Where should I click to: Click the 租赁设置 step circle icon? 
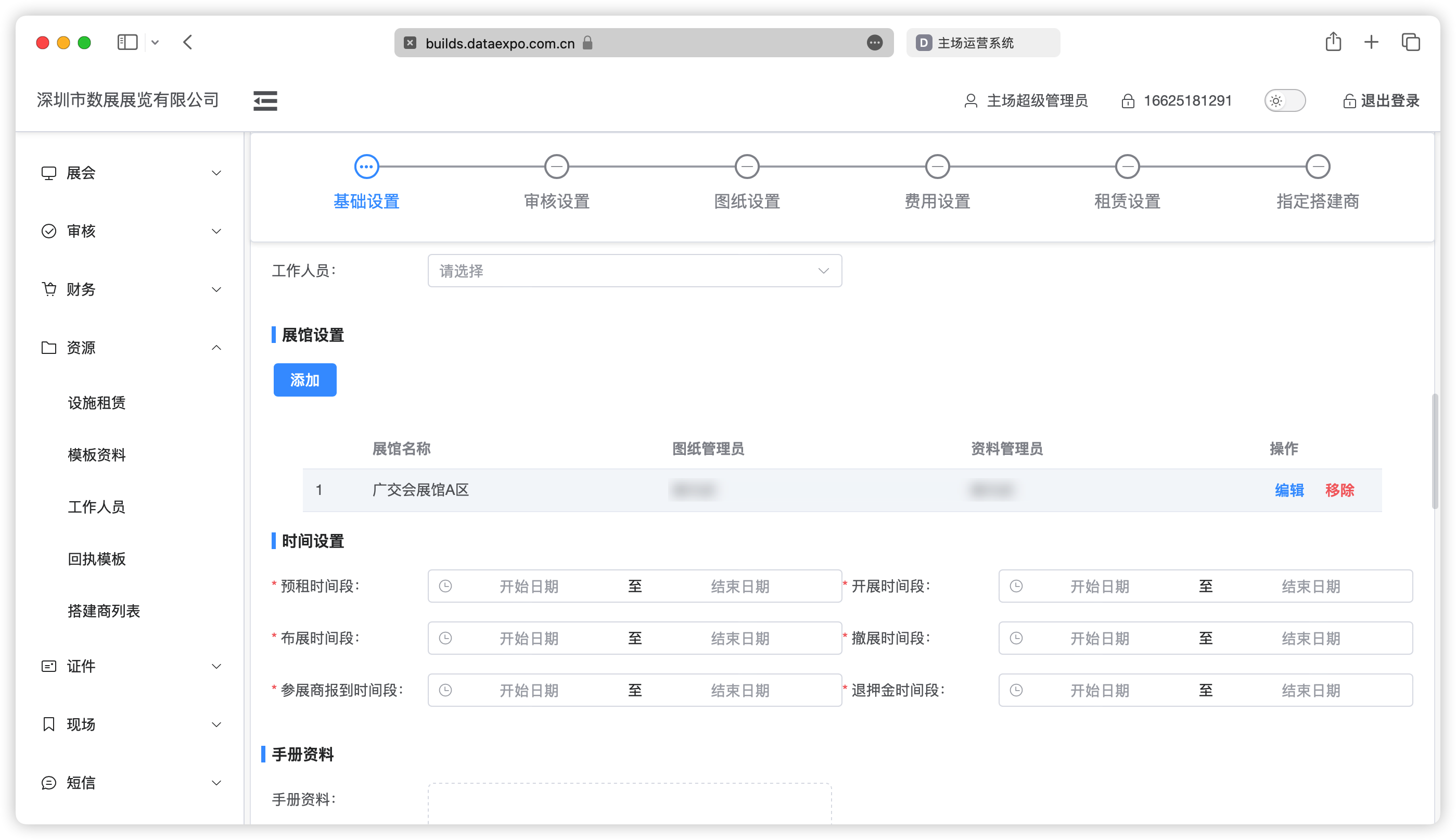[x=1128, y=167]
